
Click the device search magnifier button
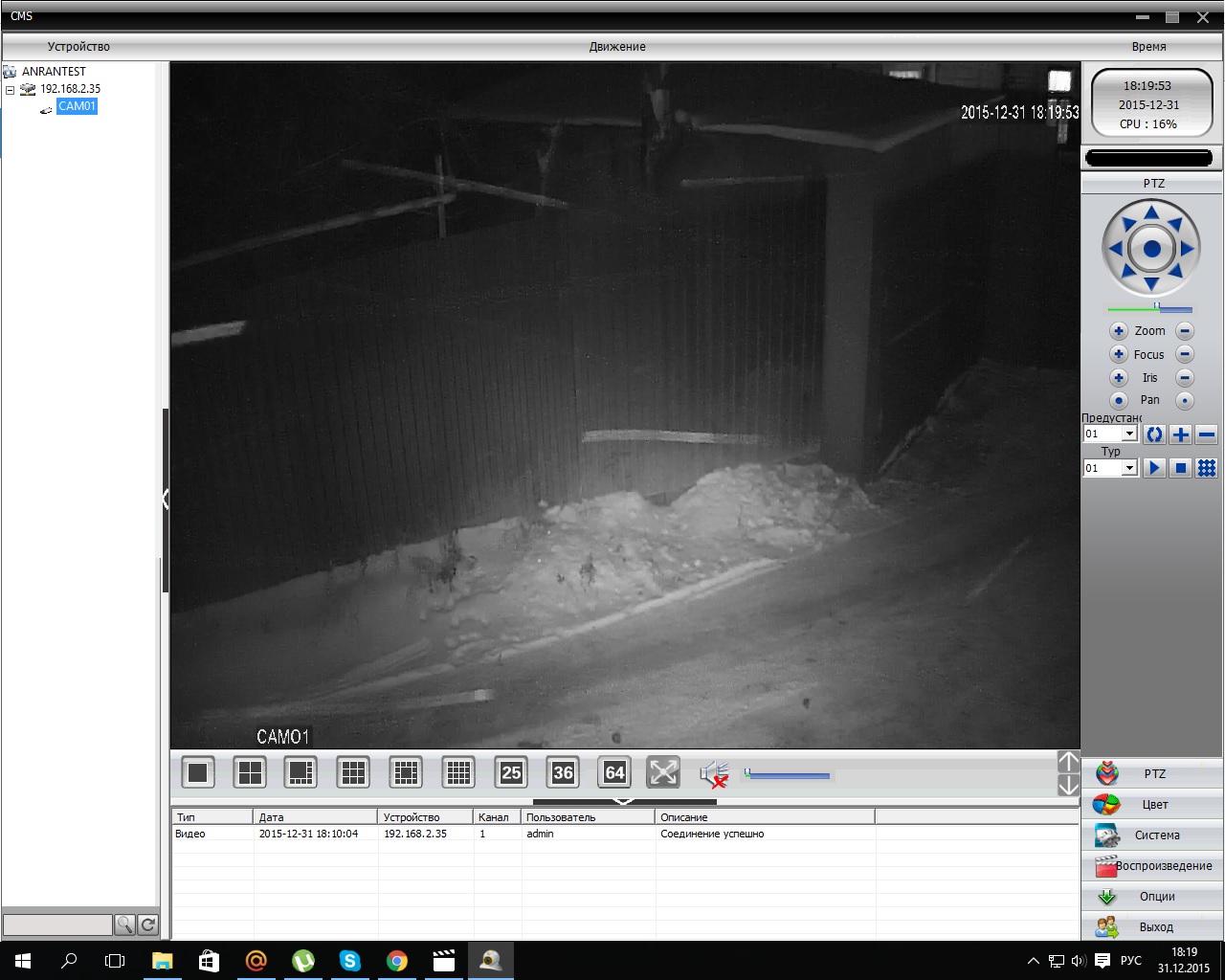[124, 924]
